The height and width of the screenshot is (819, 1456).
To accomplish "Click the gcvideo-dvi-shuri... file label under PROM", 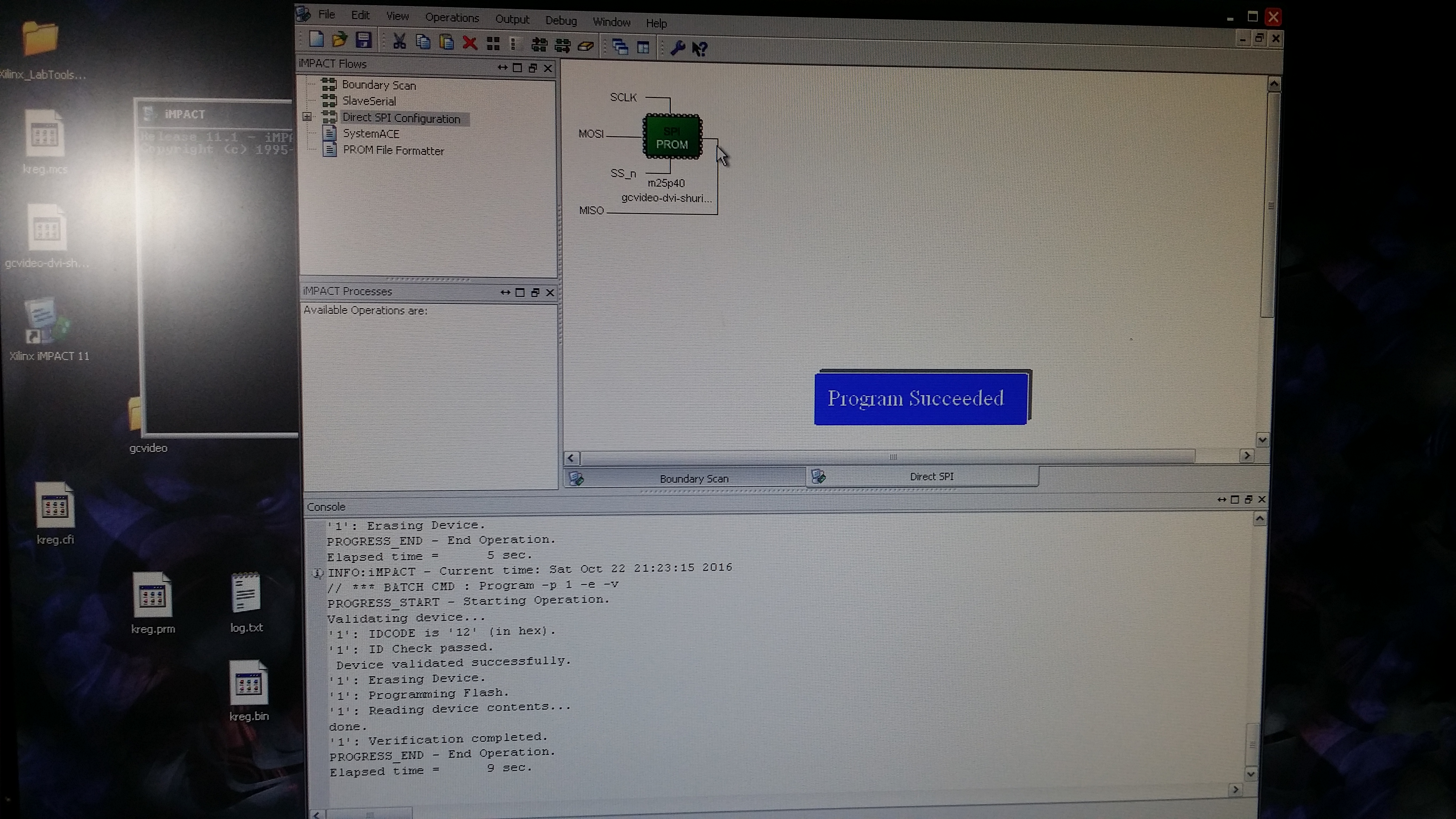I will (666, 198).
